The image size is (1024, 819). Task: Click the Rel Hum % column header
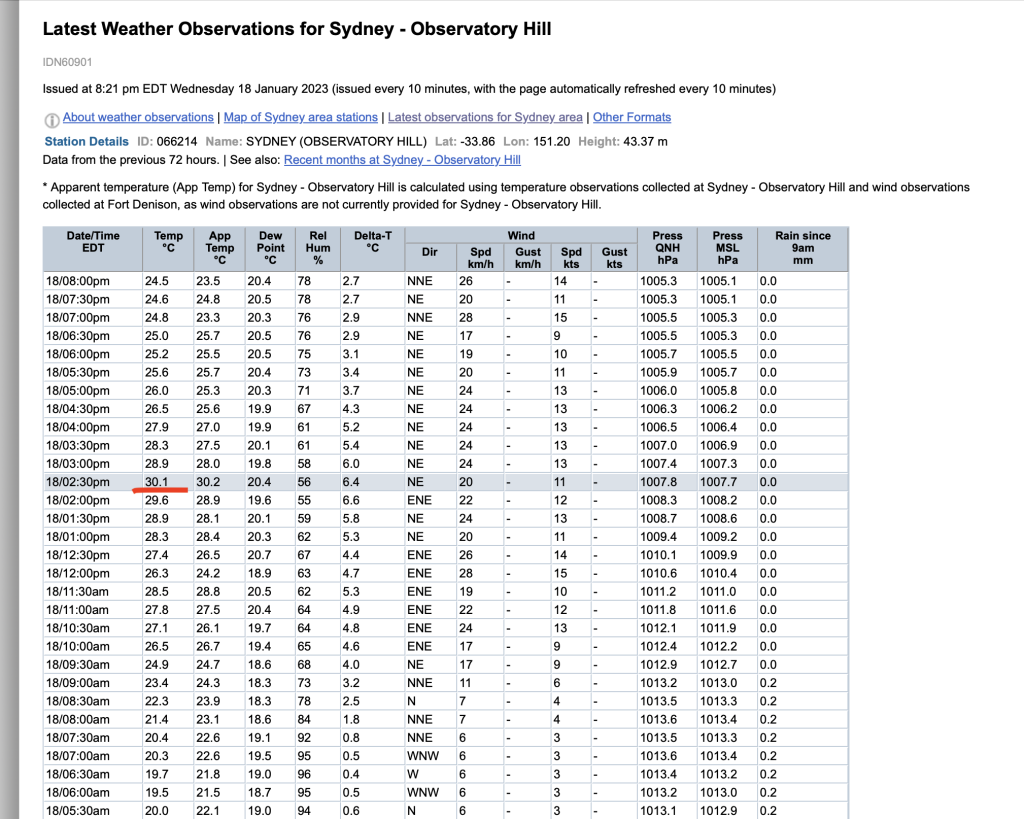click(318, 249)
